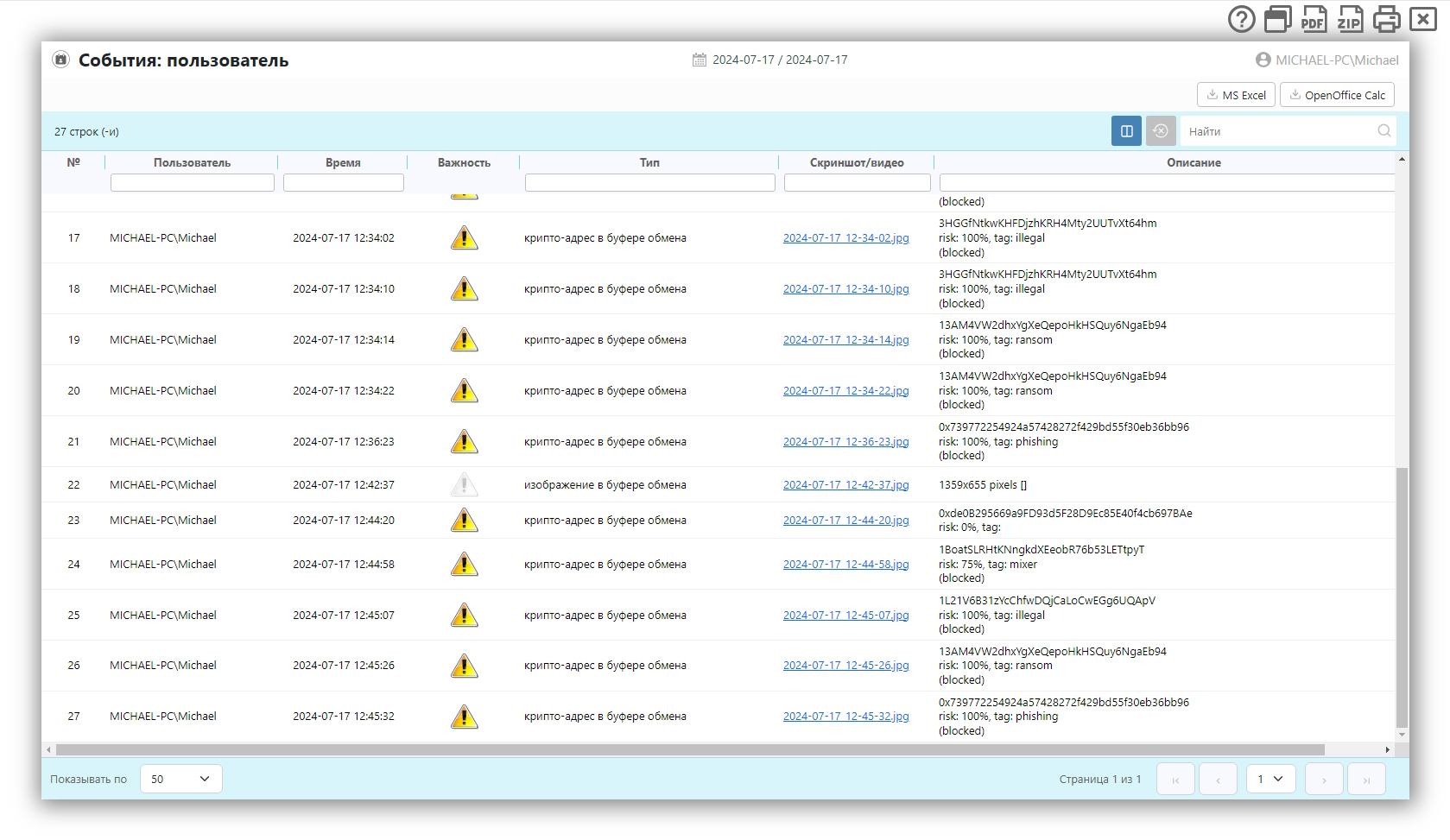Viewport: 1450px width, 840px height.
Task: Click warning icon in row 19
Action: [464, 339]
